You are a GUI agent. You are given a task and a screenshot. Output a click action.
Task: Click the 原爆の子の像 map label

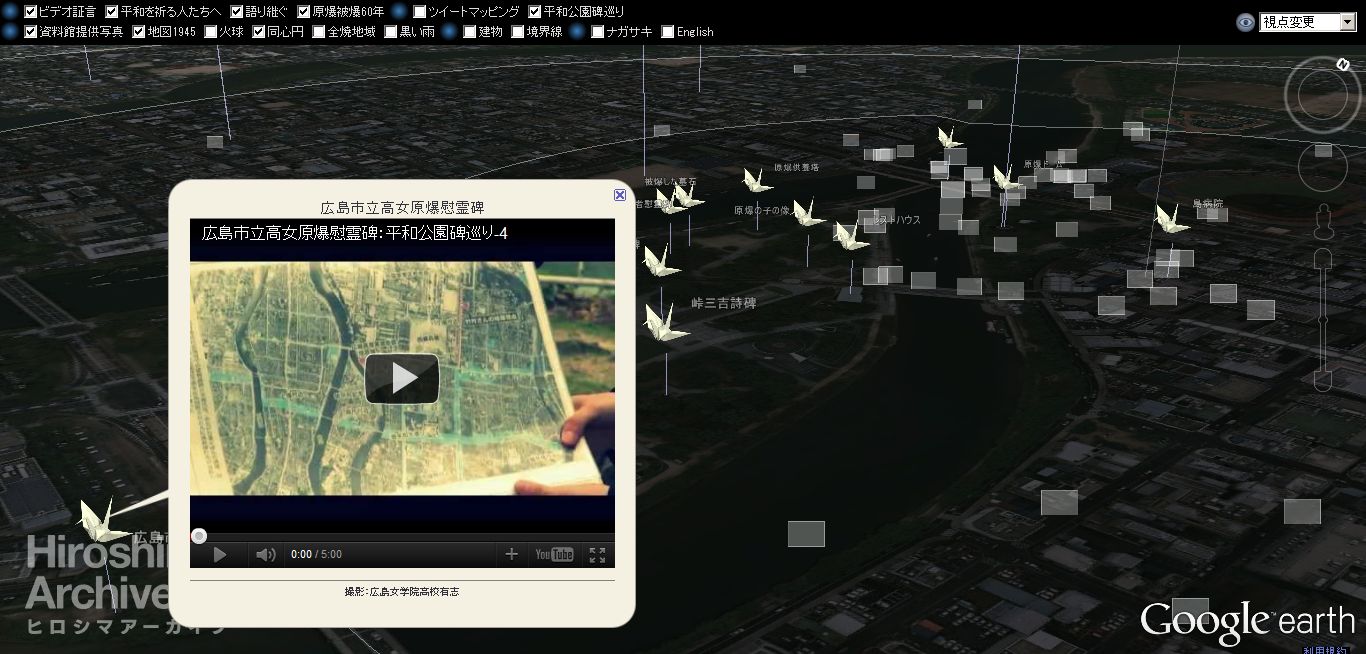(x=762, y=211)
